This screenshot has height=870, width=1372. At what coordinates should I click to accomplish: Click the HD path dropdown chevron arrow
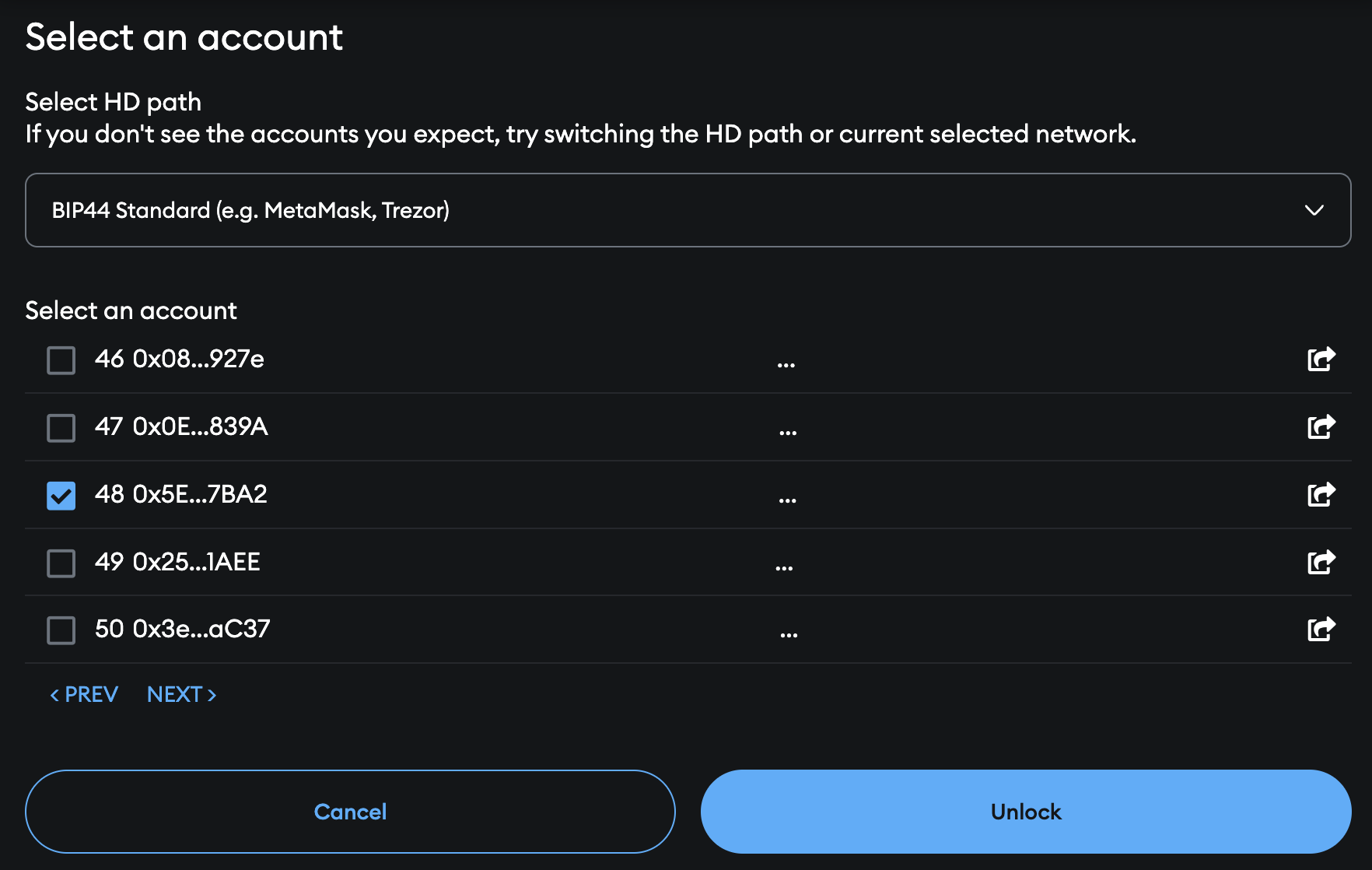click(x=1314, y=210)
